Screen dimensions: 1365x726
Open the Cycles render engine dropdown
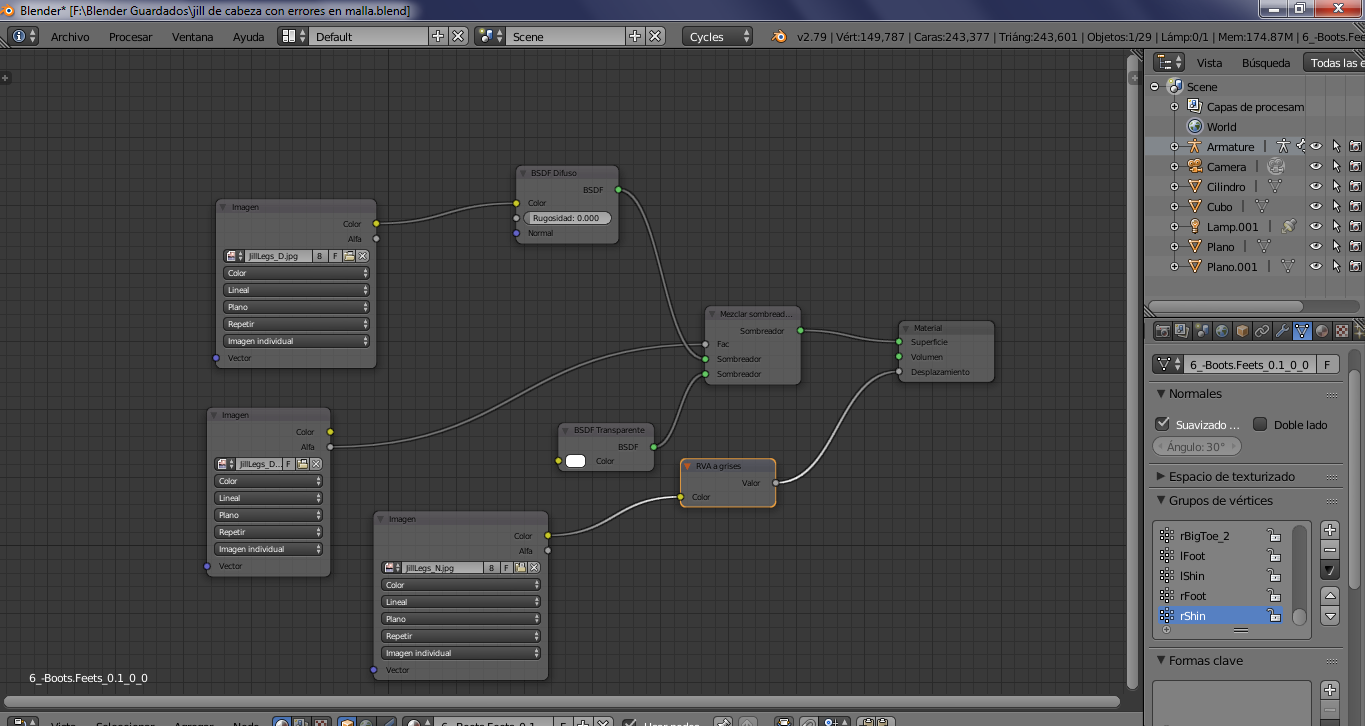click(x=719, y=36)
